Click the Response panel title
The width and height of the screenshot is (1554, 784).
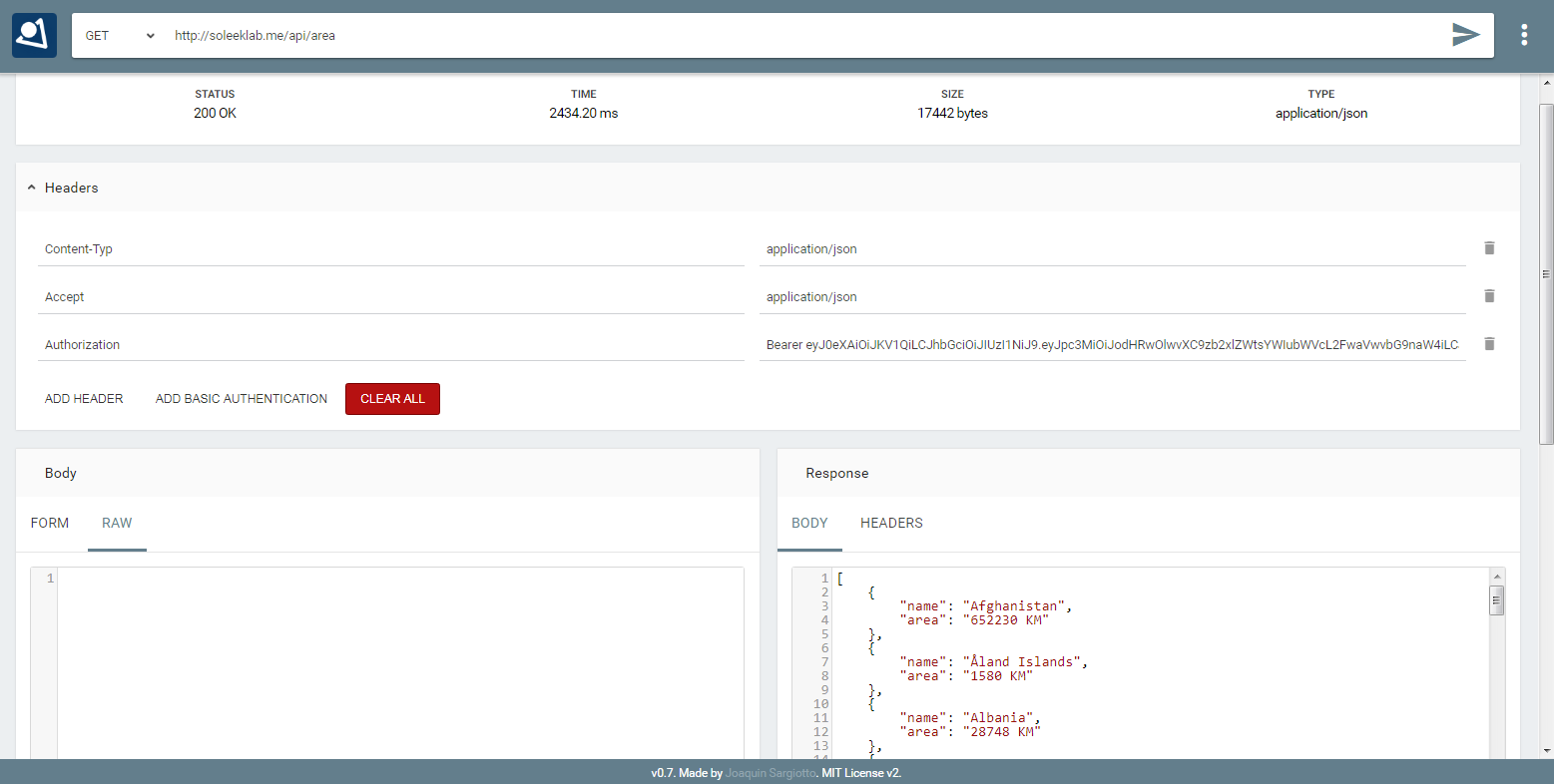pos(836,473)
